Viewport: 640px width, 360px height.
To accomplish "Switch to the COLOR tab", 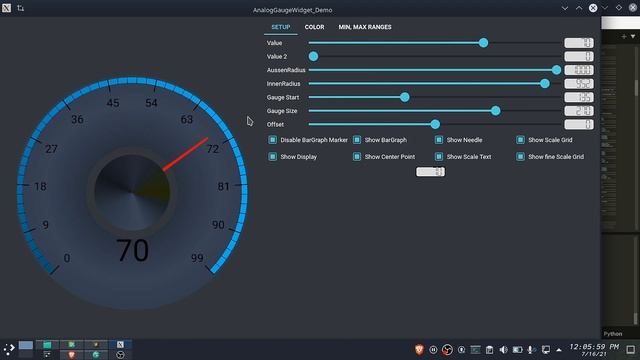I will pyautogui.click(x=314, y=27).
